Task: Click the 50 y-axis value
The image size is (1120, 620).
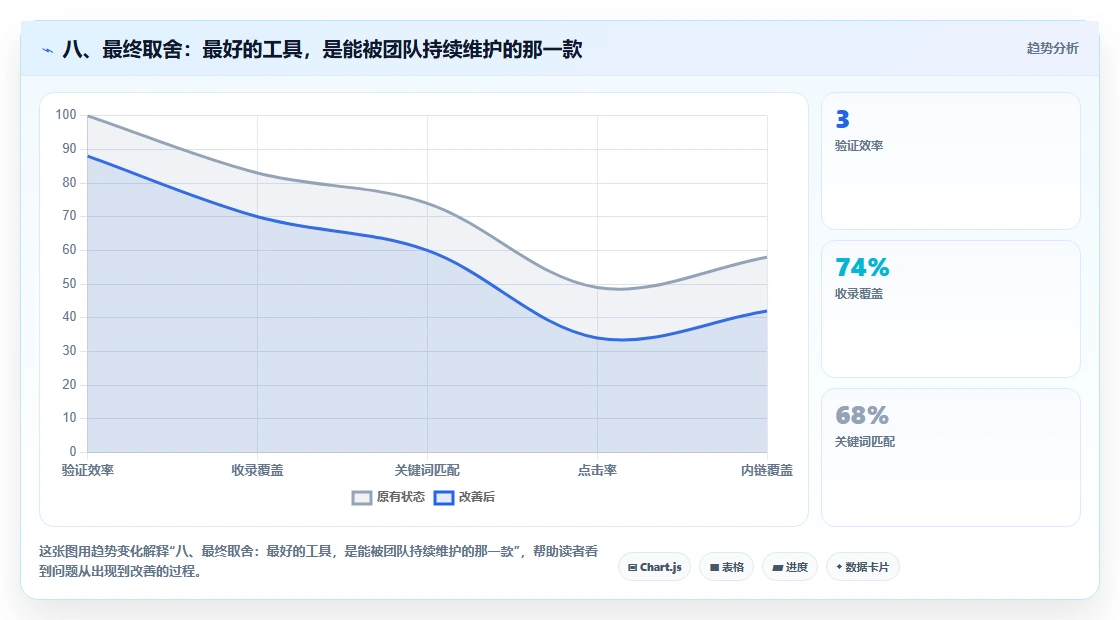Action: [x=69, y=284]
